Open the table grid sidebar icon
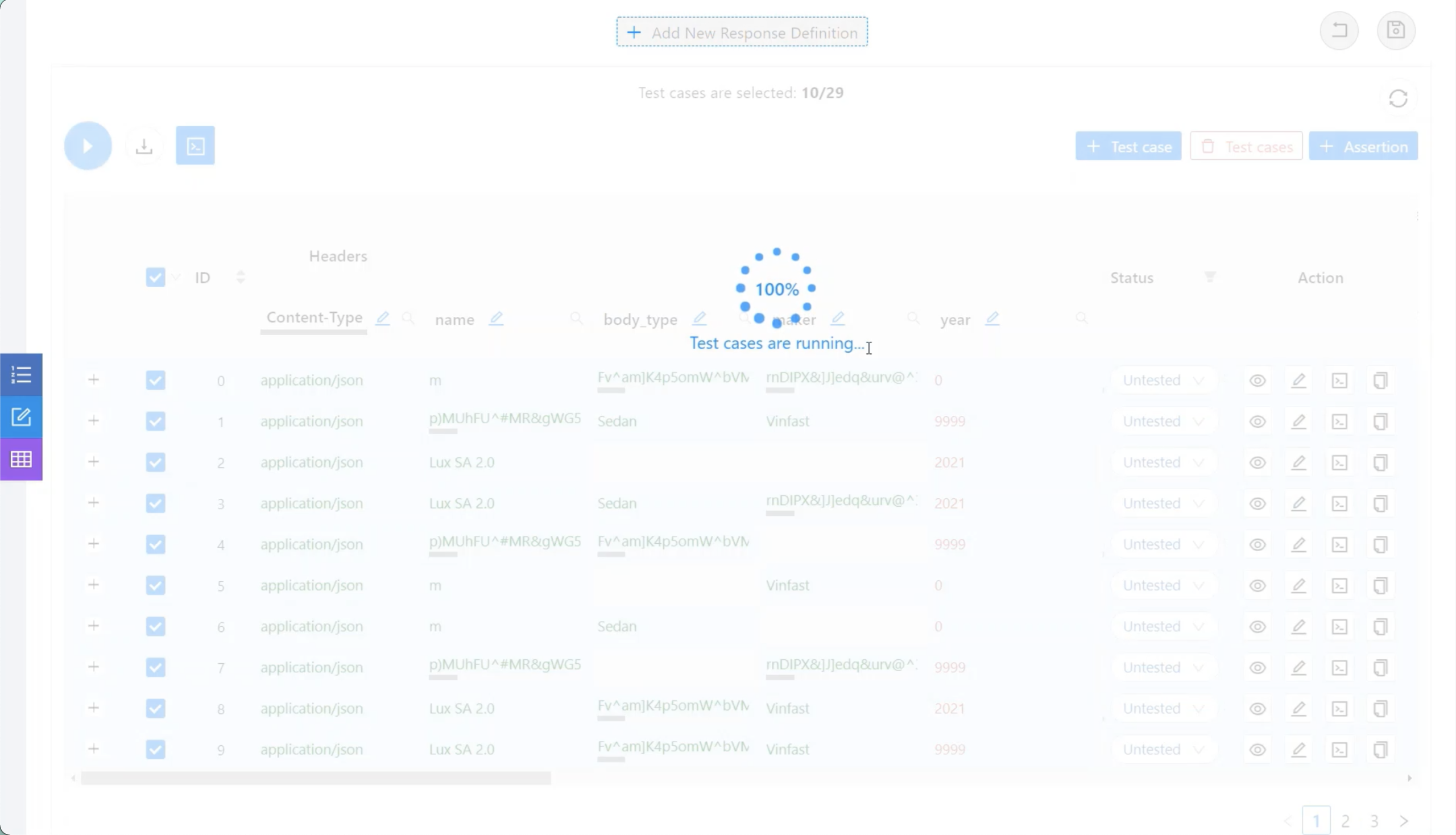The image size is (1456, 835). (21, 460)
